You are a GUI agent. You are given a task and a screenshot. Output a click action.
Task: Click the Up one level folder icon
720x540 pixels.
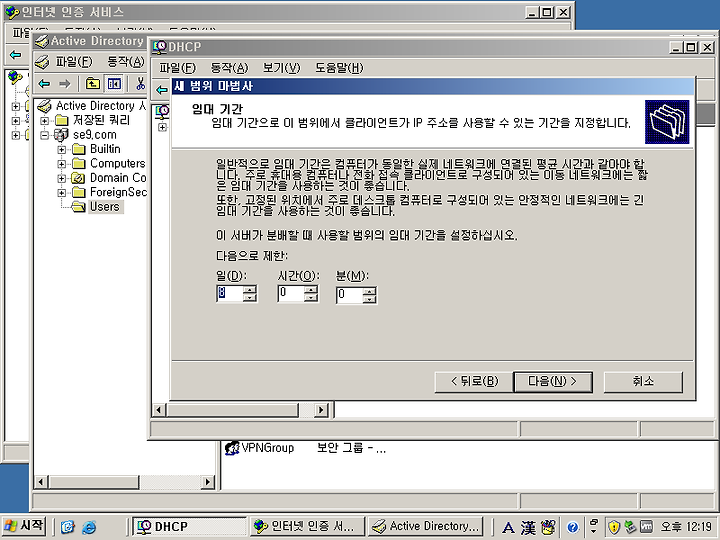[x=93, y=84]
